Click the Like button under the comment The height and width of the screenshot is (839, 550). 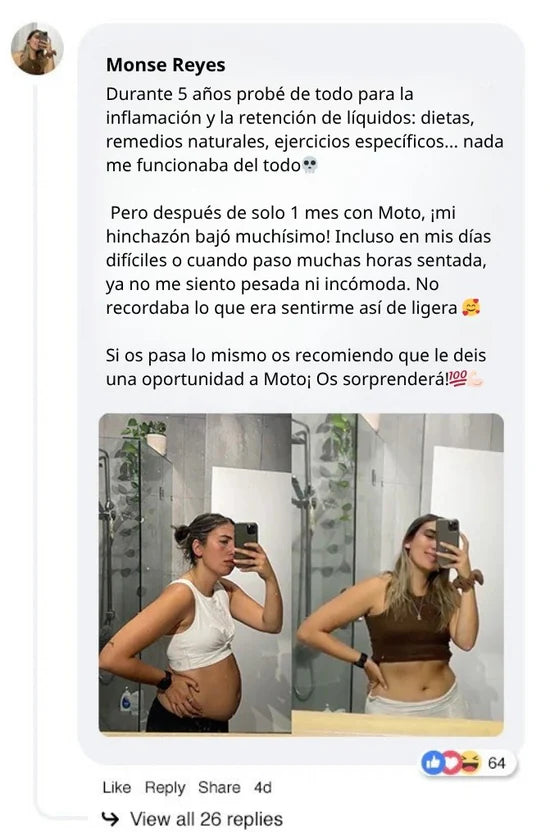(x=117, y=787)
